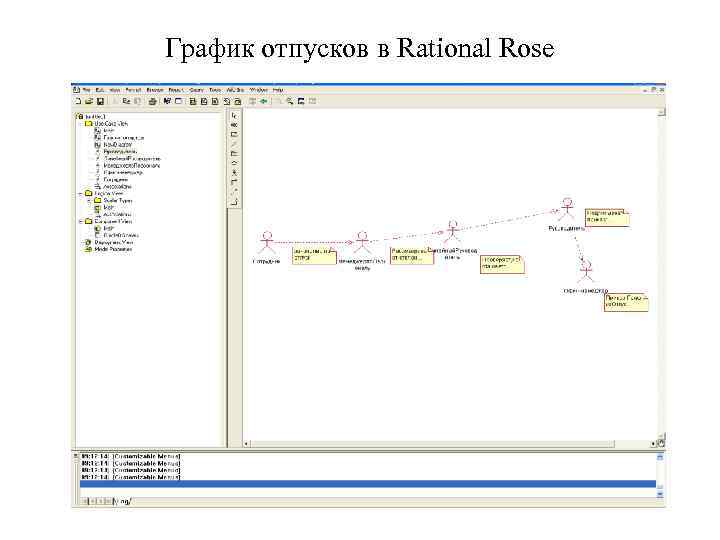720x540 pixels.
Task: Open the Format menu
Action: 133,90
